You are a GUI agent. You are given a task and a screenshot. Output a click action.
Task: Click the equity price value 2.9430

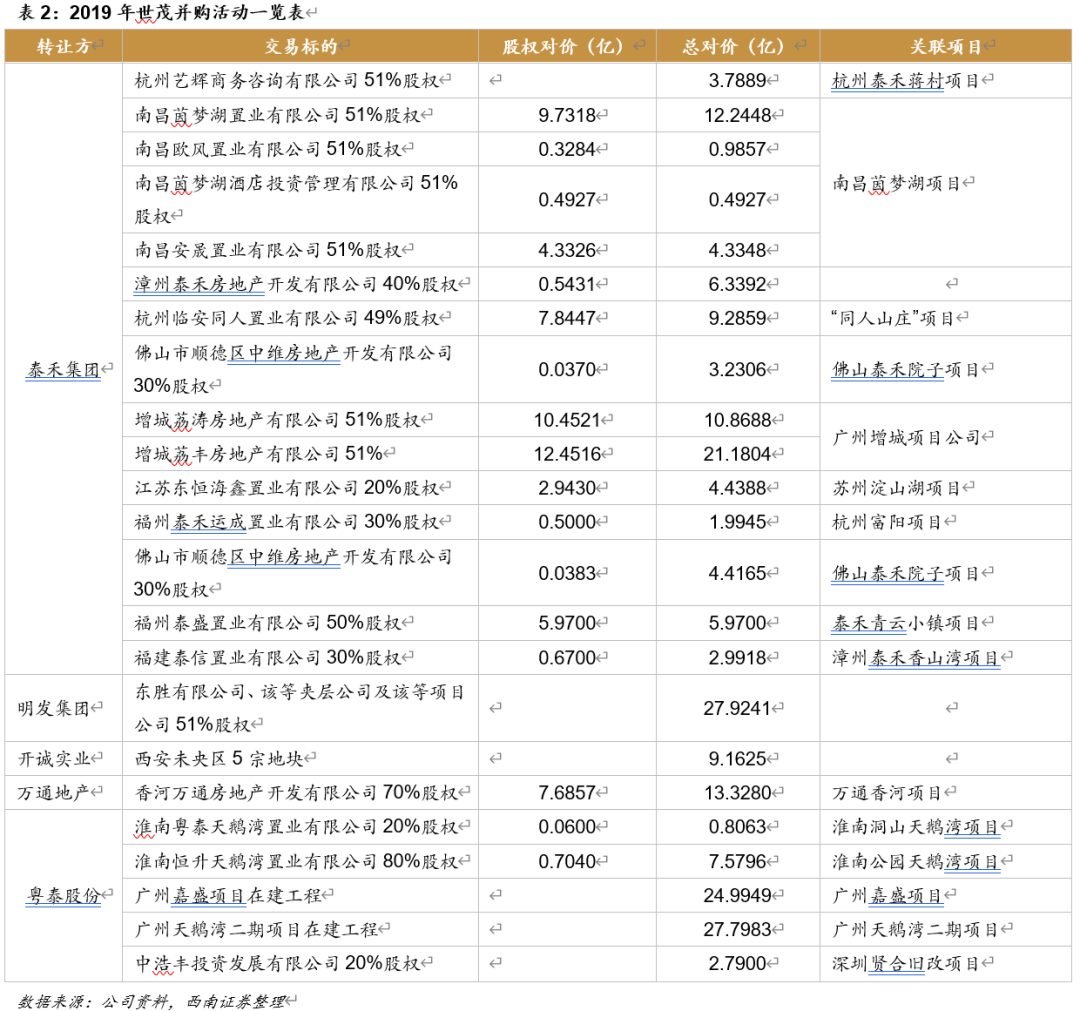567,488
